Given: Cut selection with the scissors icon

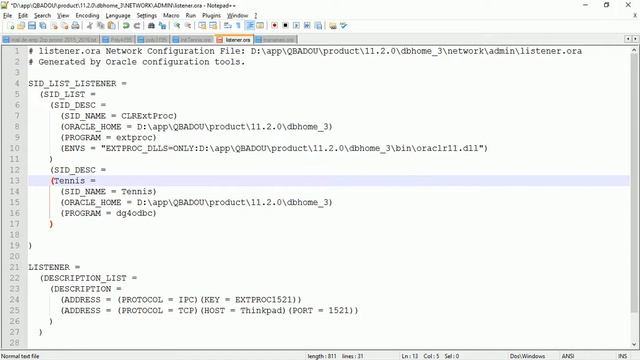Looking at the screenshot, I should coord(89,26).
